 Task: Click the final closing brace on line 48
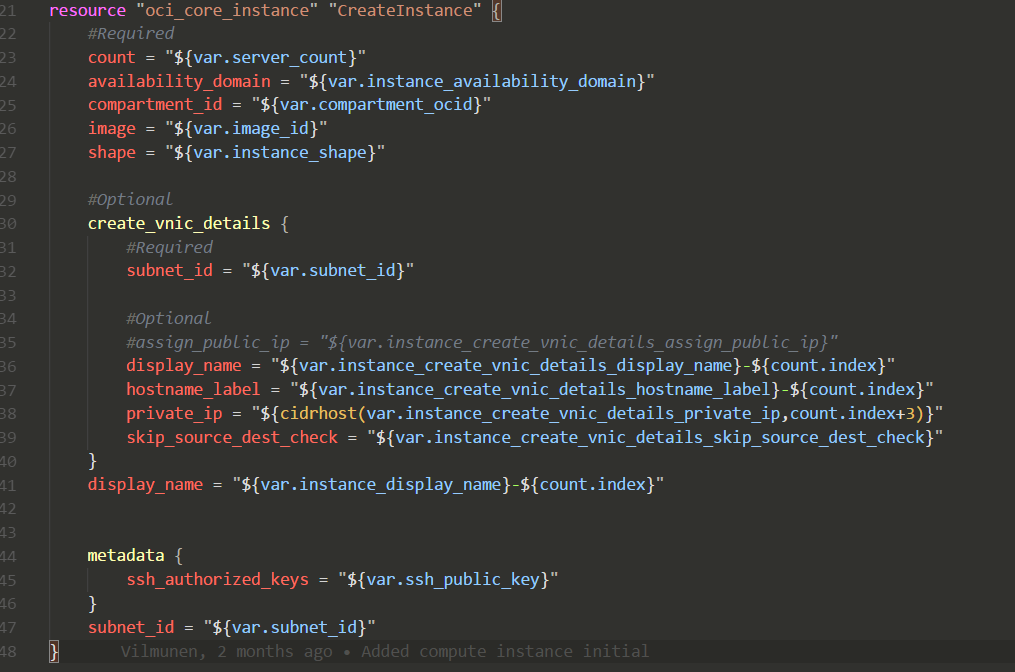tap(54, 651)
